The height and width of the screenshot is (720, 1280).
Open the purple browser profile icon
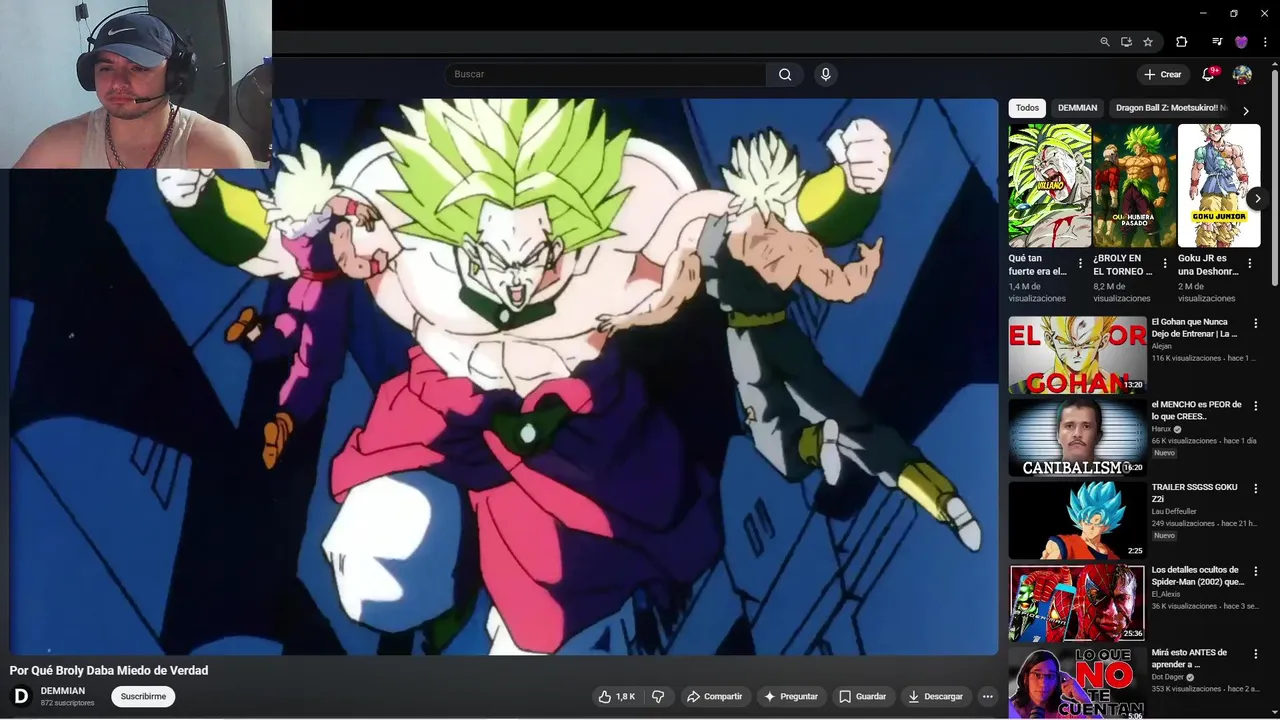tap(1241, 42)
